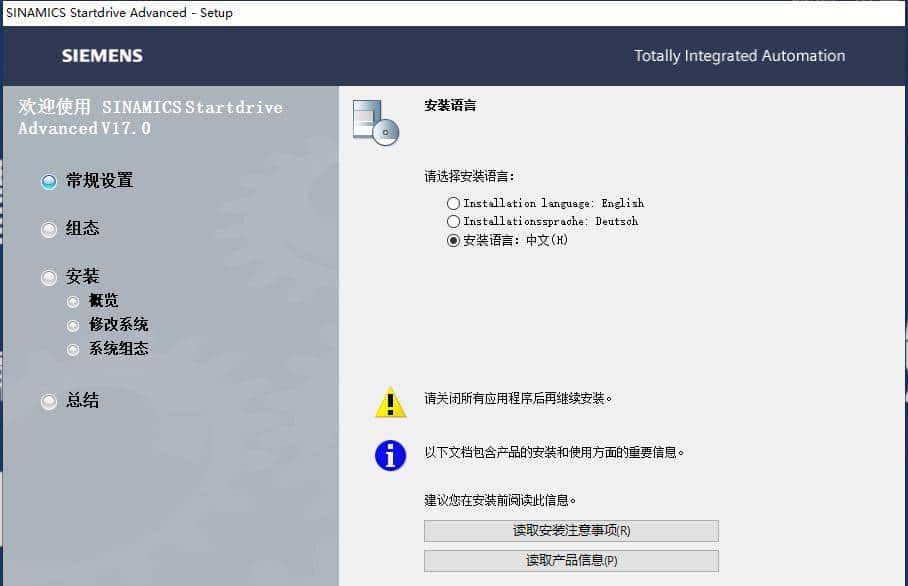Click the 读取安装注意事项(R) button
This screenshot has width=908, height=586.
[571, 530]
